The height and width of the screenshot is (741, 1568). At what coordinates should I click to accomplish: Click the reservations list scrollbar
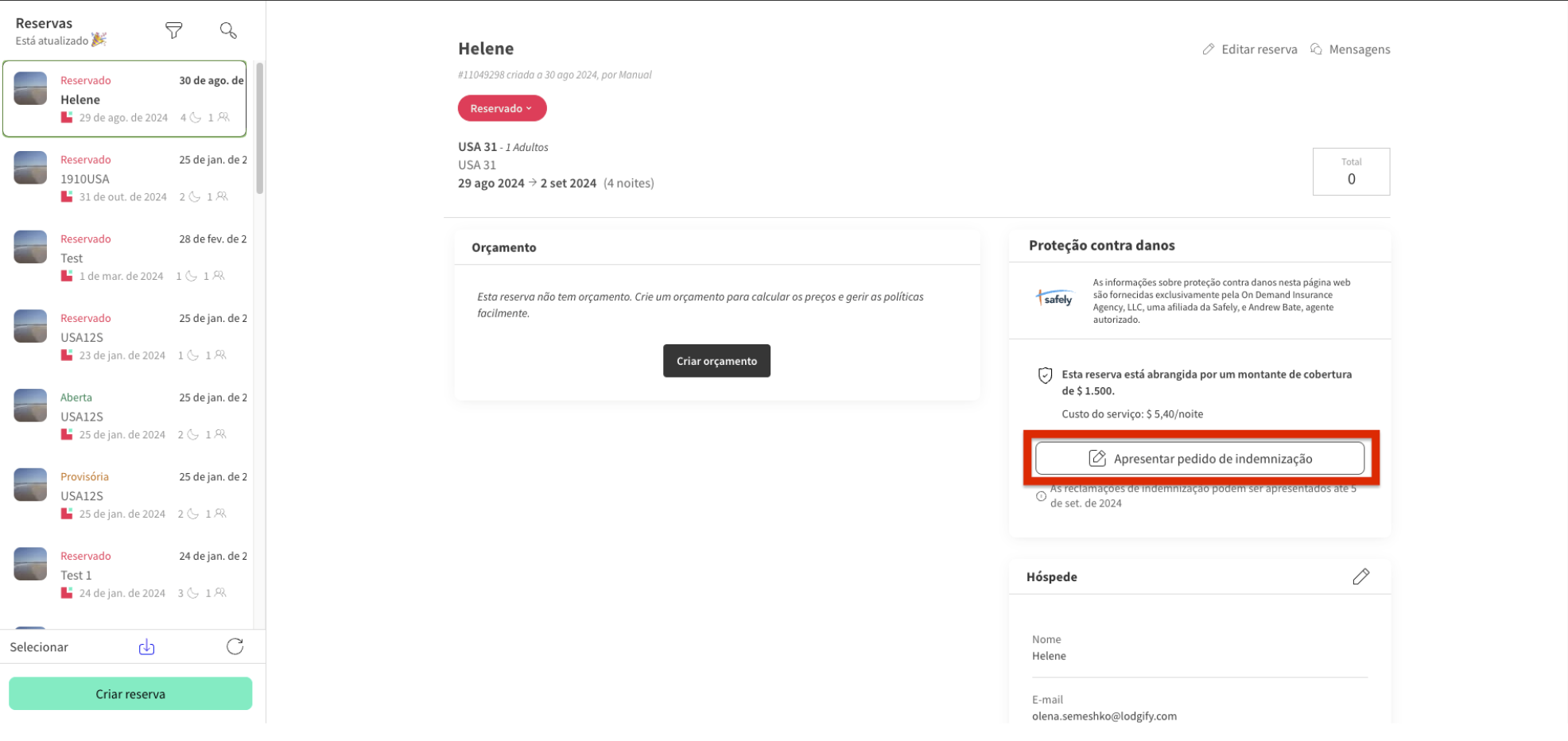click(259, 127)
